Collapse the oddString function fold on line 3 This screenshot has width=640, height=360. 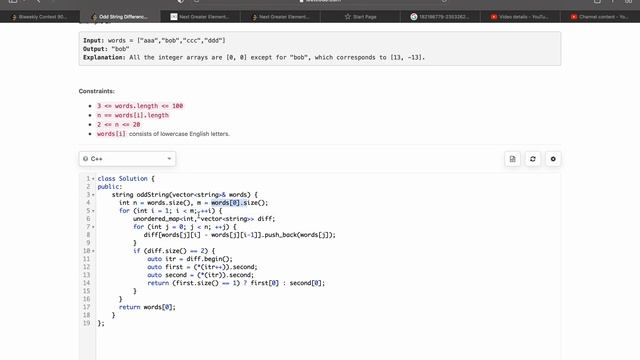(93, 195)
